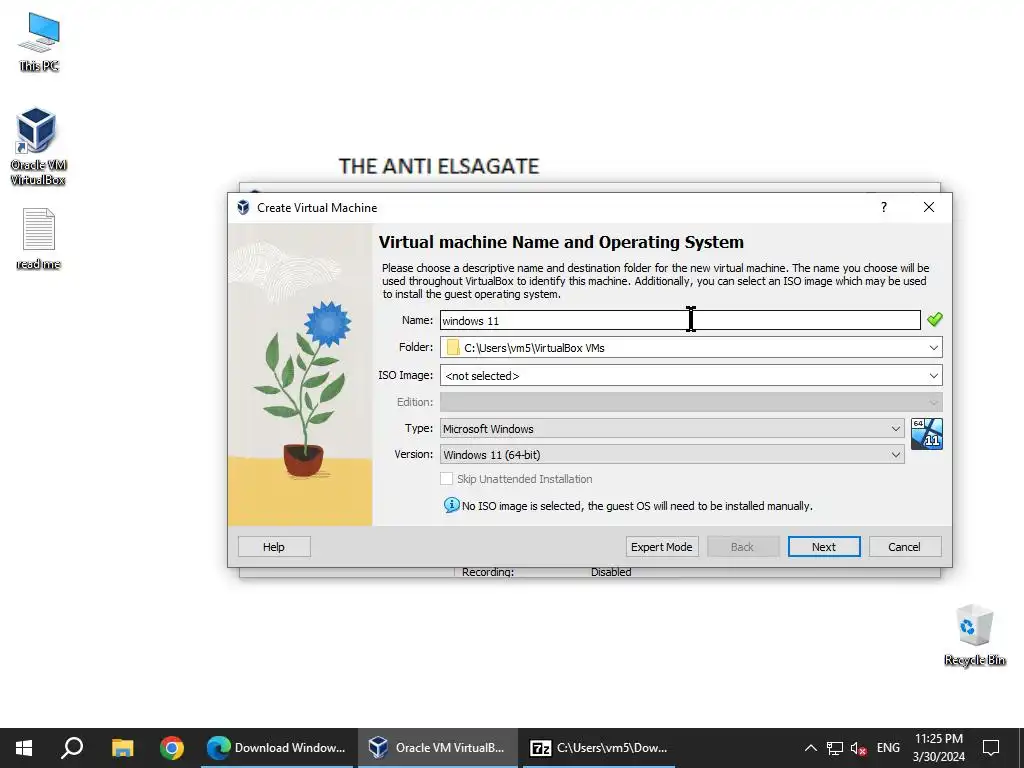Expand the Folder dropdown
This screenshot has height=768, width=1024.
tap(933, 347)
